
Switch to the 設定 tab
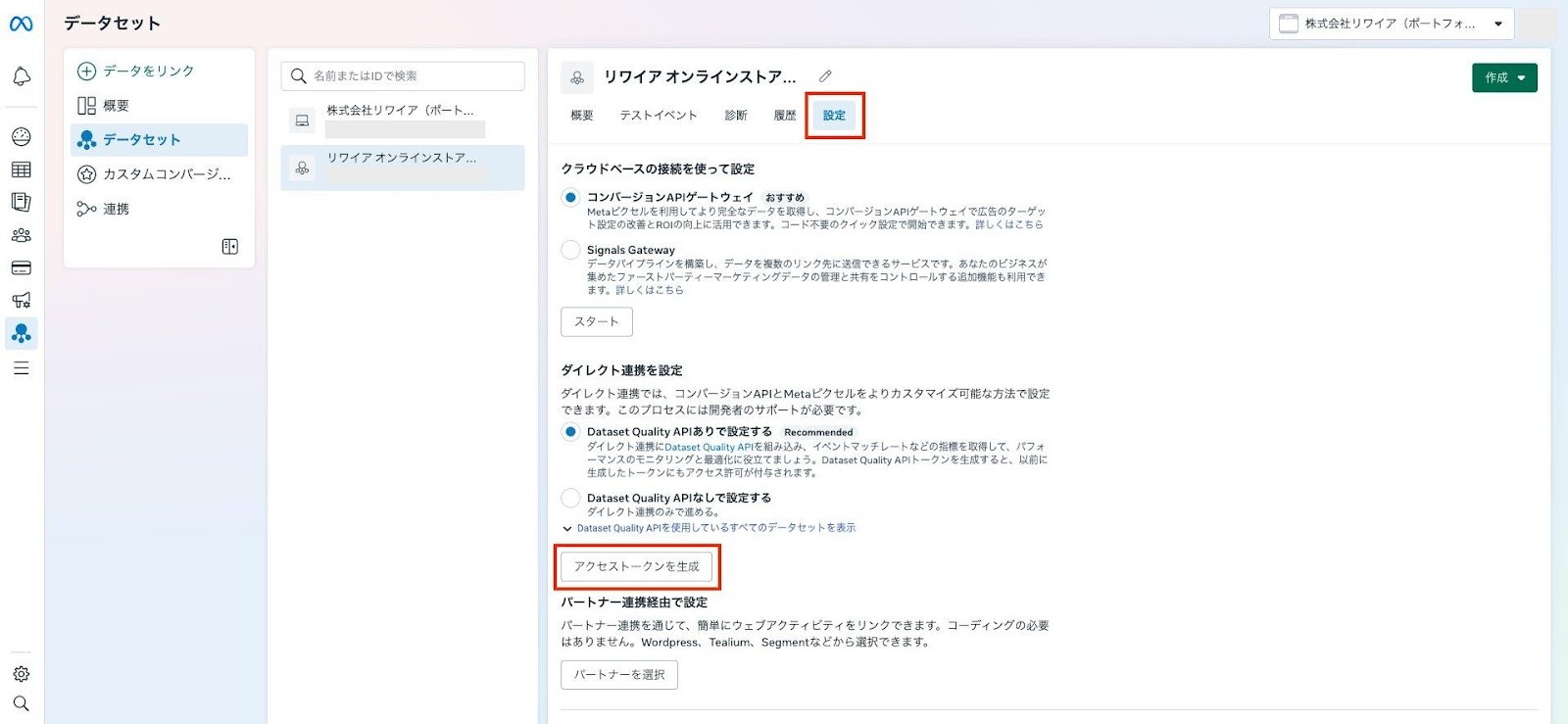(x=834, y=116)
